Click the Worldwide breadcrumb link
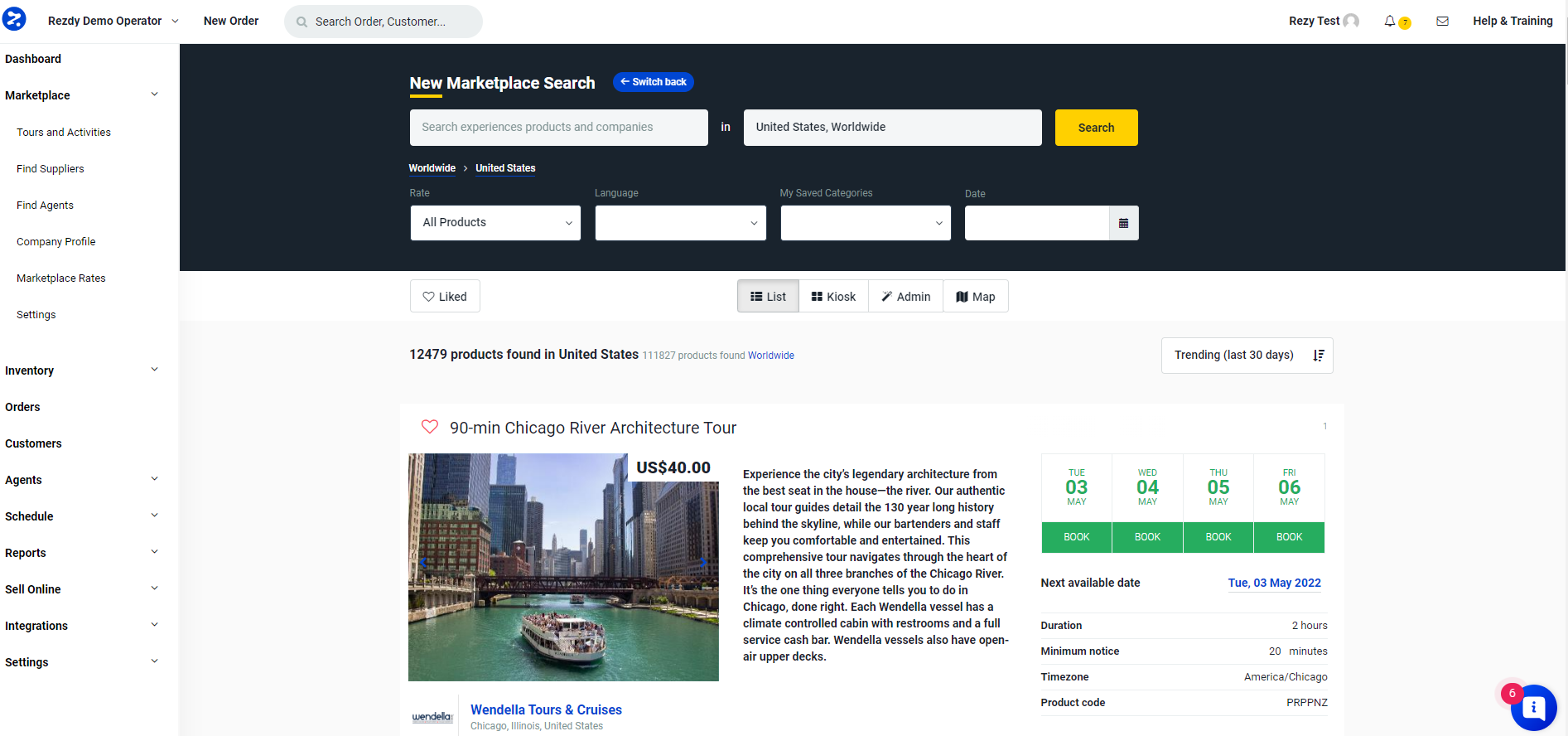The width and height of the screenshot is (1568, 736). coord(432,168)
